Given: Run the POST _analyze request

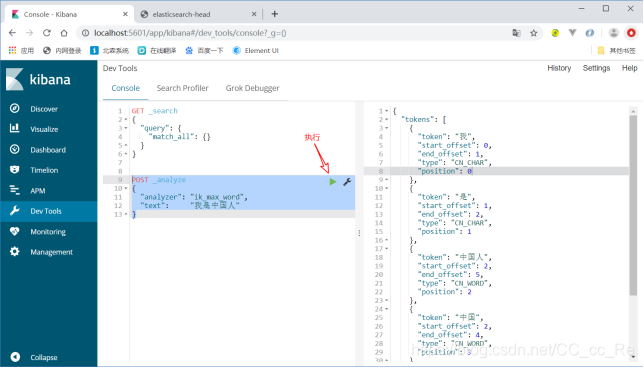Looking at the screenshot, I should [333, 182].
